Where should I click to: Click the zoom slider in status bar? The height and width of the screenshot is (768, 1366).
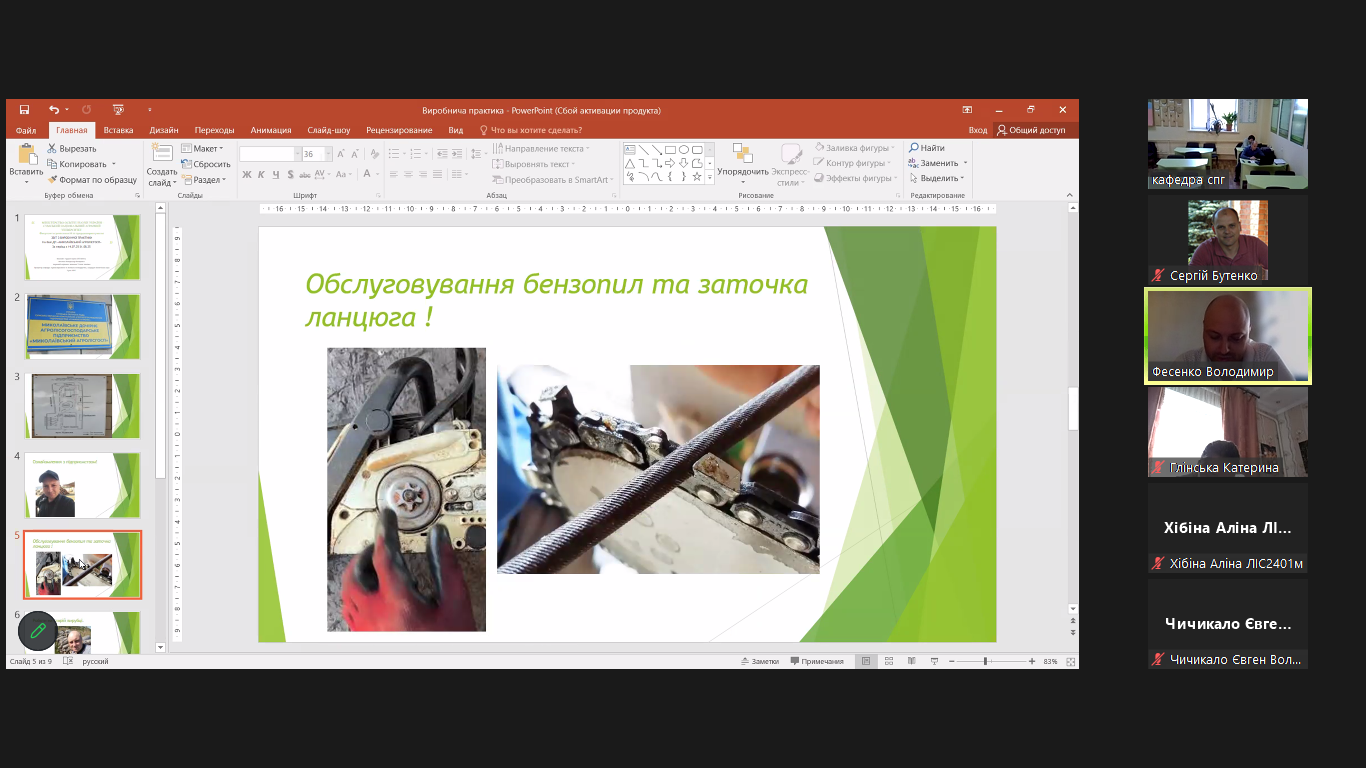(x=986, y=661)
